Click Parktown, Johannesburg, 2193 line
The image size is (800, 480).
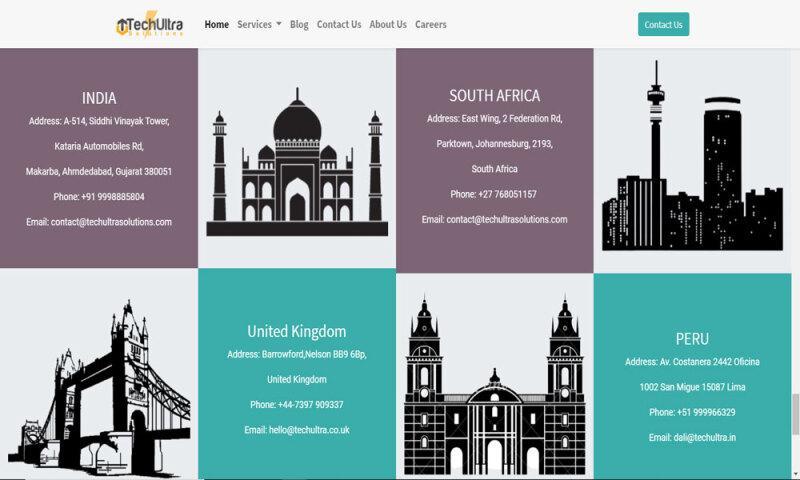coord(494,144)
